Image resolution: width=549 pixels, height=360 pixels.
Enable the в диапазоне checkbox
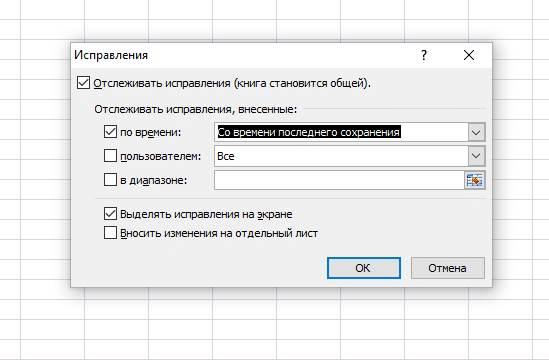pyautogui.click(x=110, y=180)
